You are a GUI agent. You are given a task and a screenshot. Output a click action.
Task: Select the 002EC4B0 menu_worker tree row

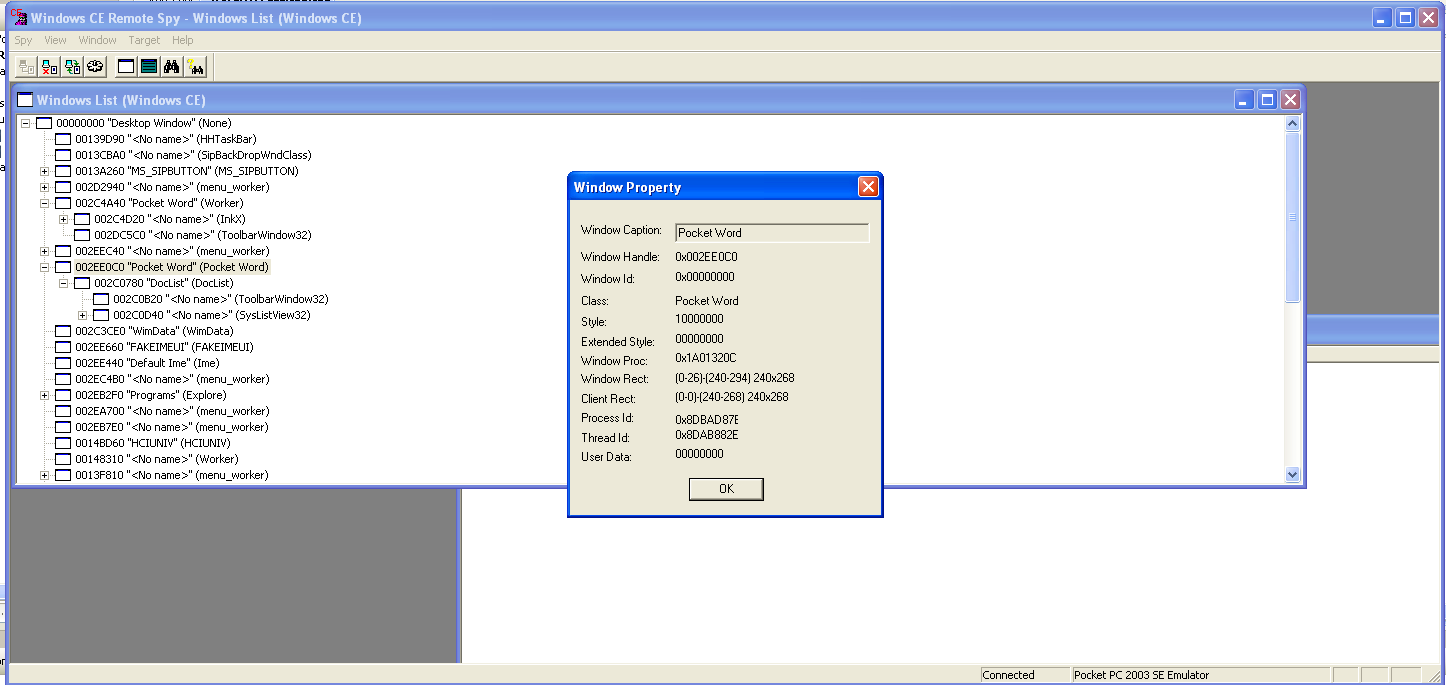click(172, 379)
